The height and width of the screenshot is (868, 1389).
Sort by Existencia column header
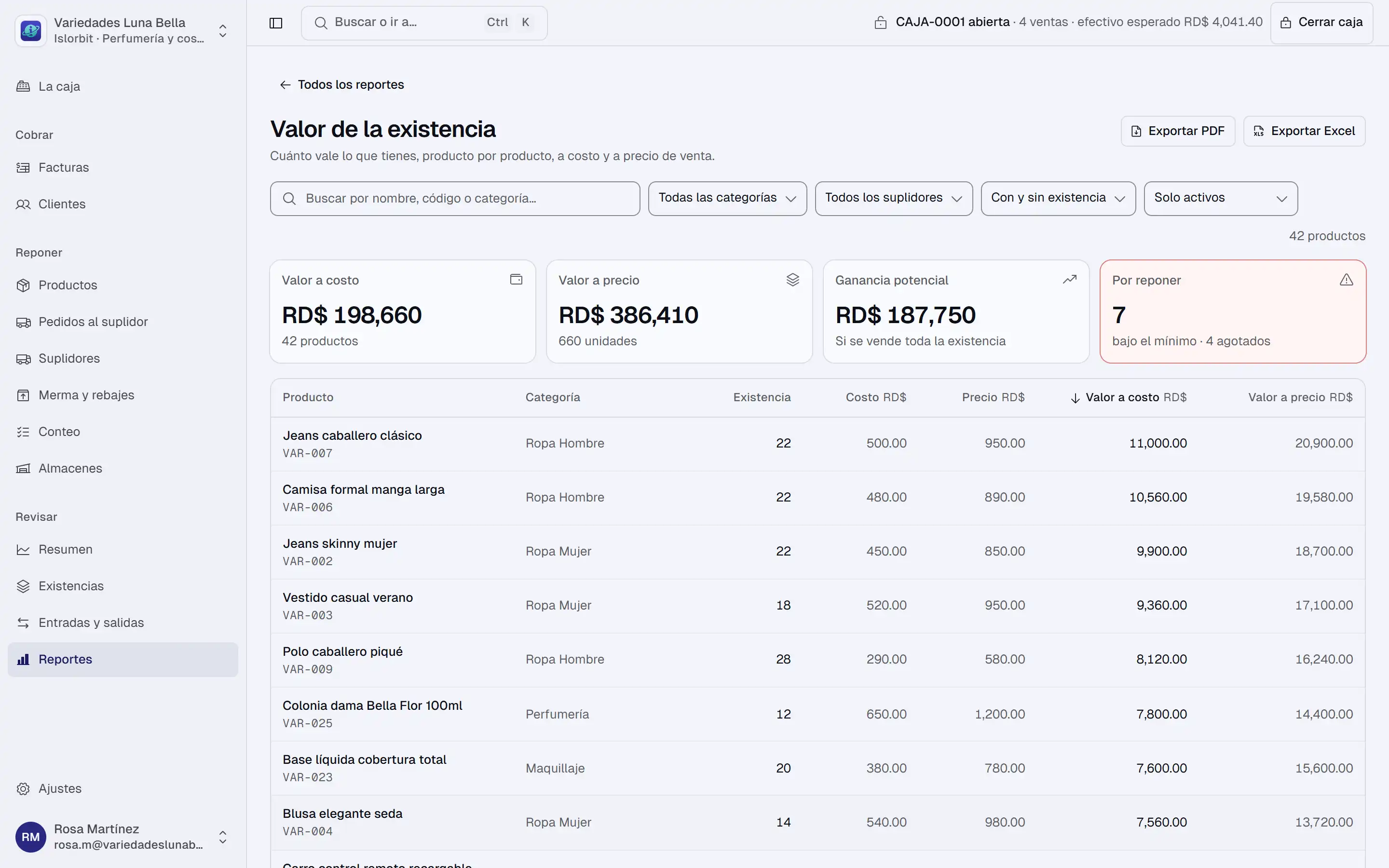pyautogui.click(x=762, y=397)
